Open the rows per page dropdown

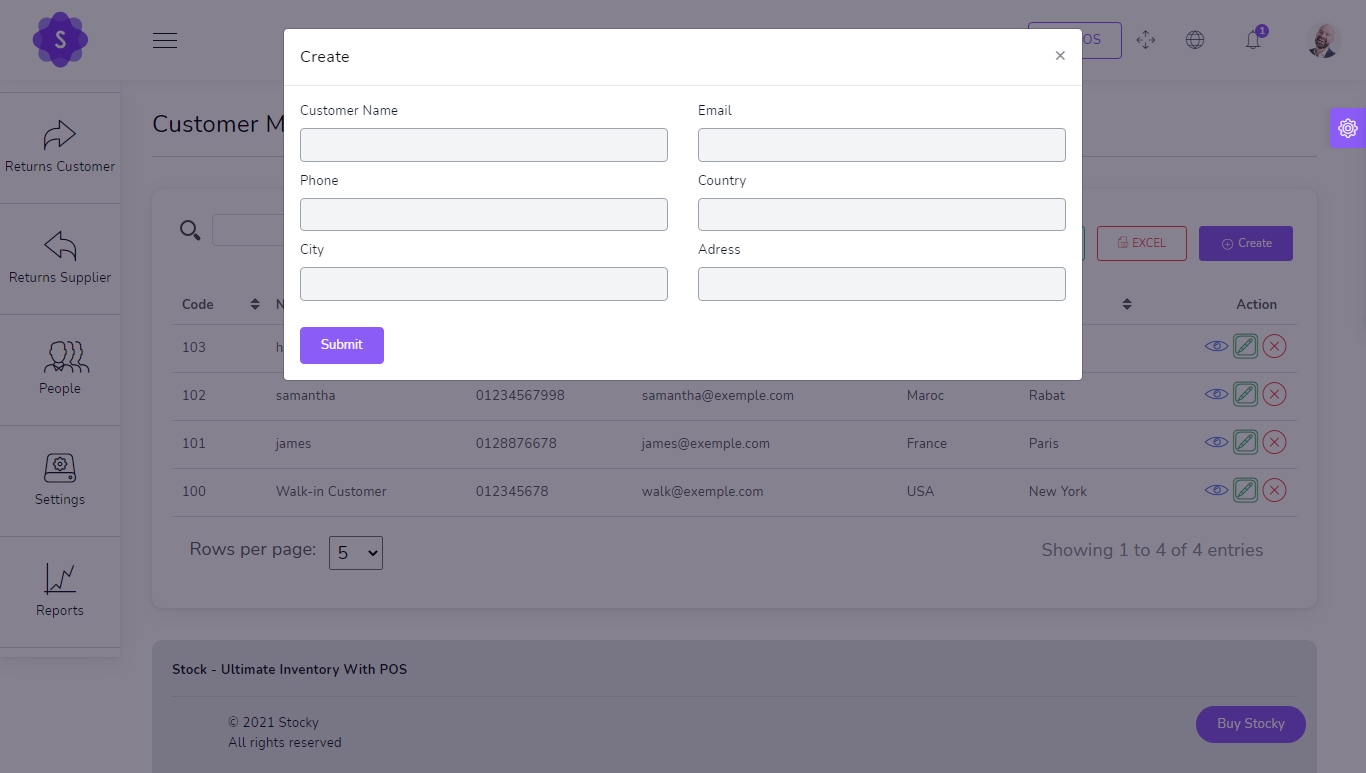click(x=355, y=552)
